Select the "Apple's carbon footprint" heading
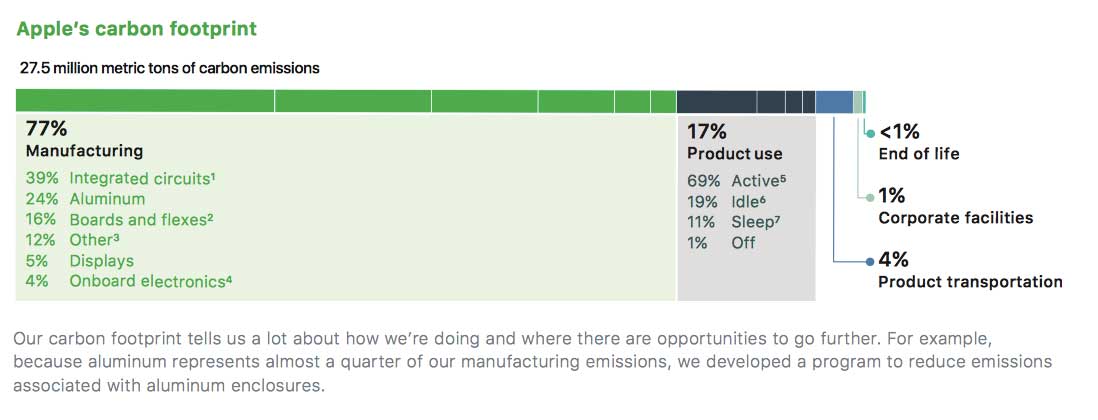 [x=137, y=29]
